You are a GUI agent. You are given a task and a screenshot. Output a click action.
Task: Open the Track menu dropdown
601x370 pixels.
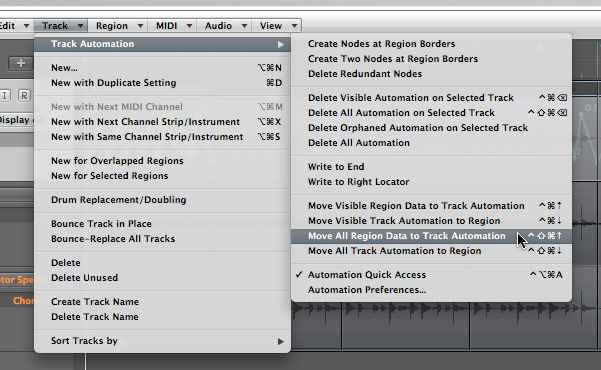(61, 26)
